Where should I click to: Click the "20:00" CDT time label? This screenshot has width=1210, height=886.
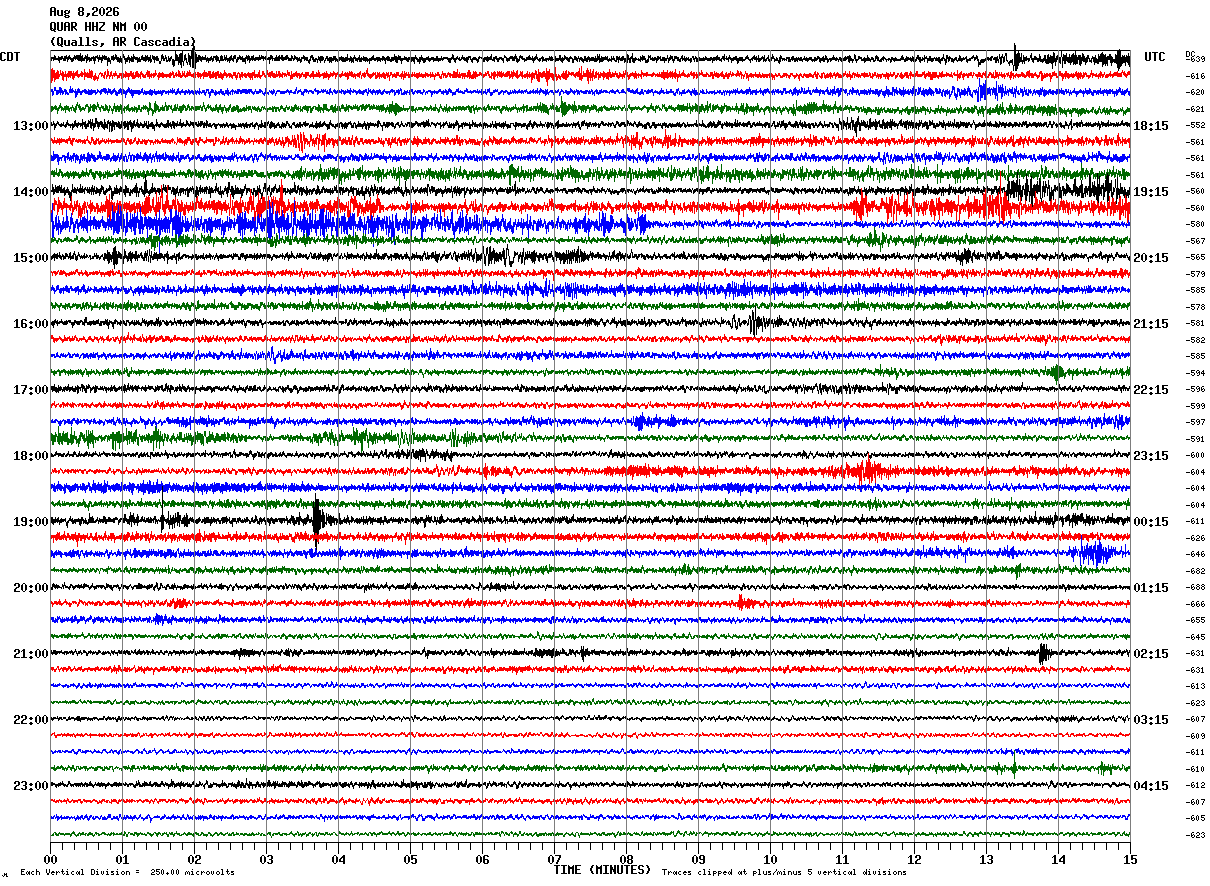[31, 588]
